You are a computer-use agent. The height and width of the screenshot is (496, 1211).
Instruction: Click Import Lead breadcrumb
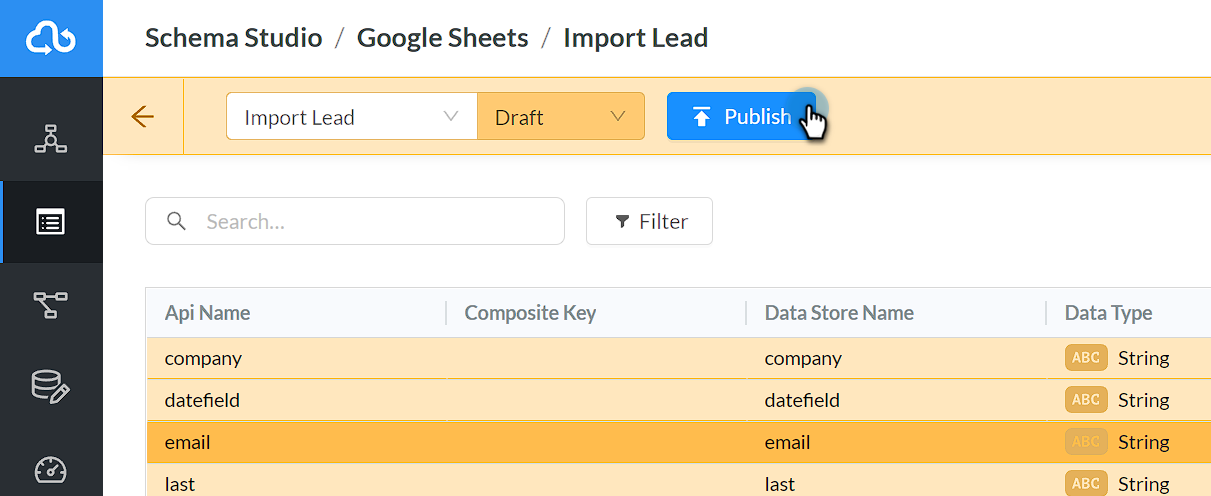636,38
